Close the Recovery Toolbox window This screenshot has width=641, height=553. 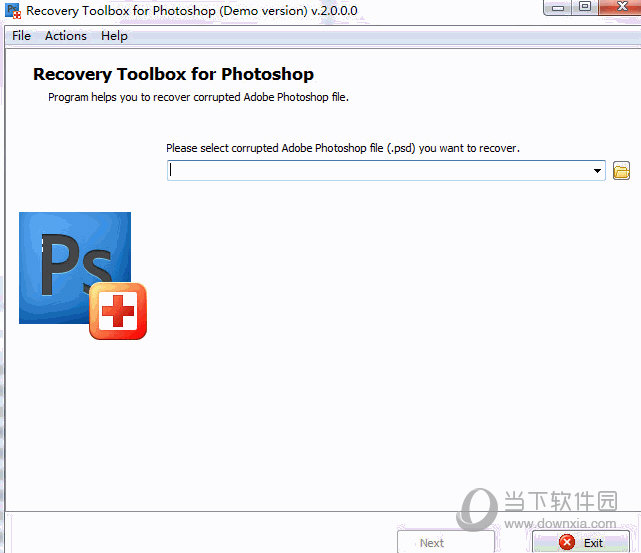pyautogui.click(x=622, y=7)
